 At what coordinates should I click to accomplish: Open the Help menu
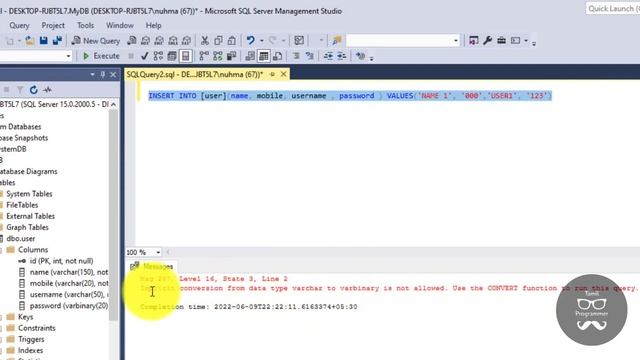coord(153,25)
